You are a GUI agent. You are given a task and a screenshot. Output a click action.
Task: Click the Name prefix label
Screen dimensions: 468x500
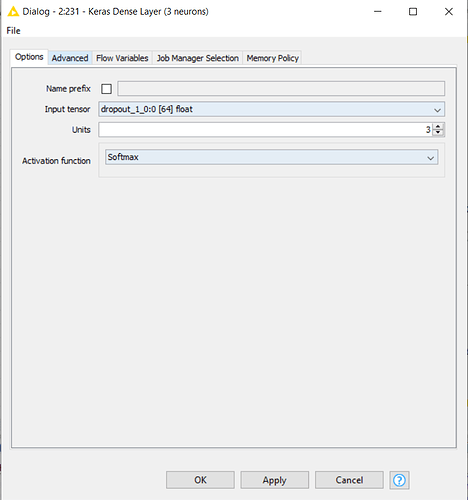click(x=68, y=89)
